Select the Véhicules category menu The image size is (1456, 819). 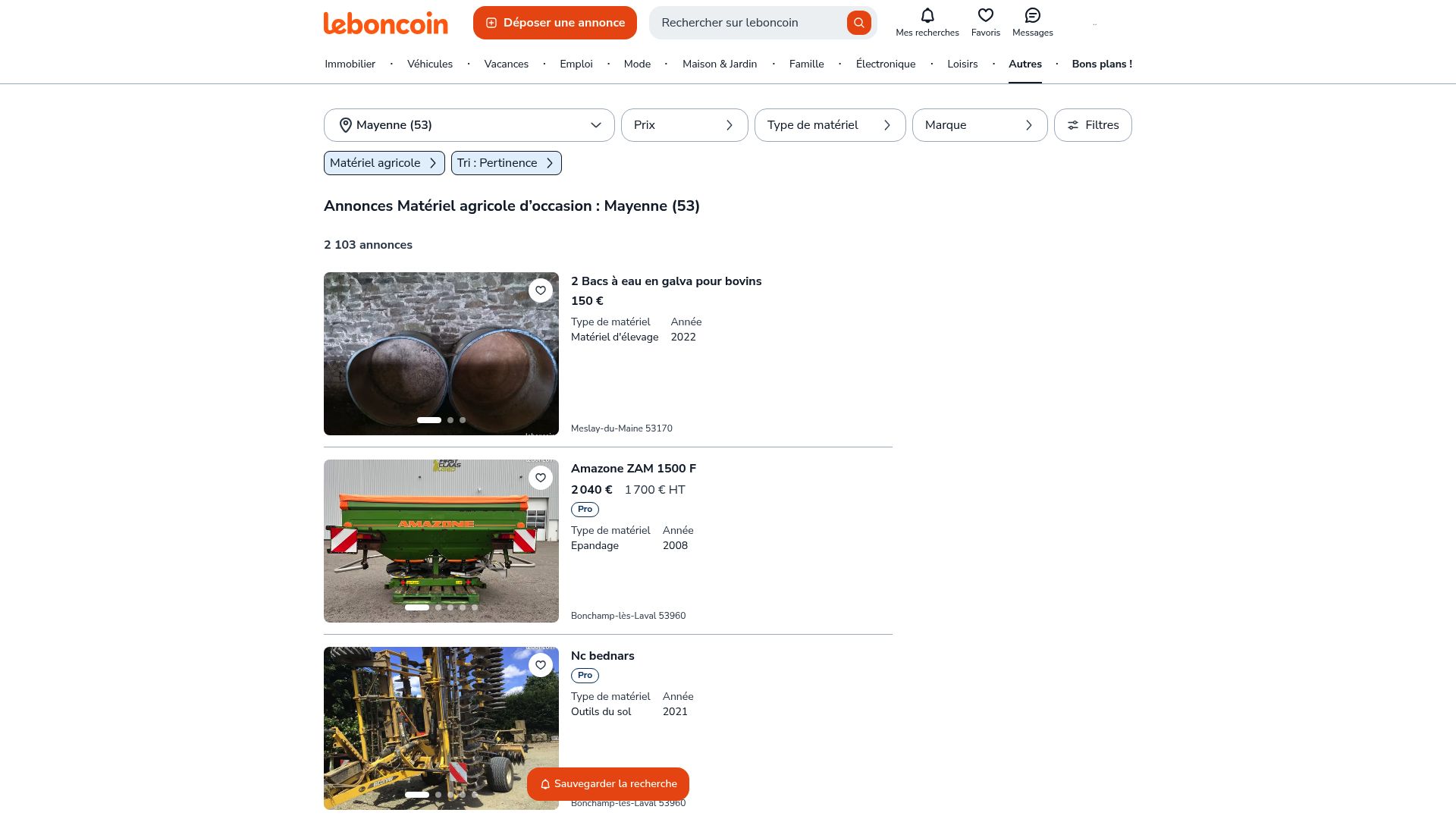(429, 64)
